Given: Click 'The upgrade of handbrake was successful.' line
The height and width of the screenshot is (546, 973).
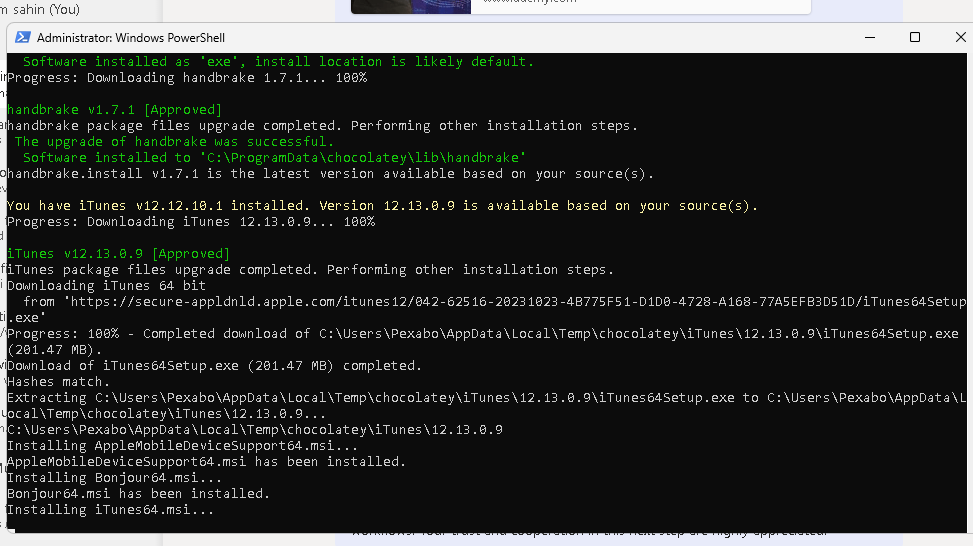Looking at the screenshot, I should point(174,141).
